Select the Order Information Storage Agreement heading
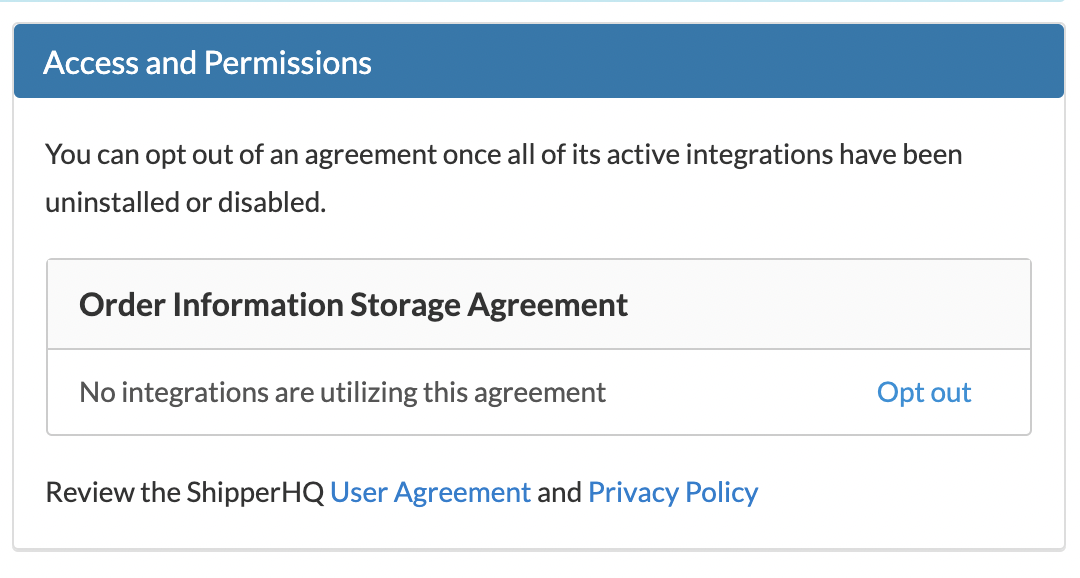Image resolution: width=1080 pixels, height=578 pixels. pos(353,304)
